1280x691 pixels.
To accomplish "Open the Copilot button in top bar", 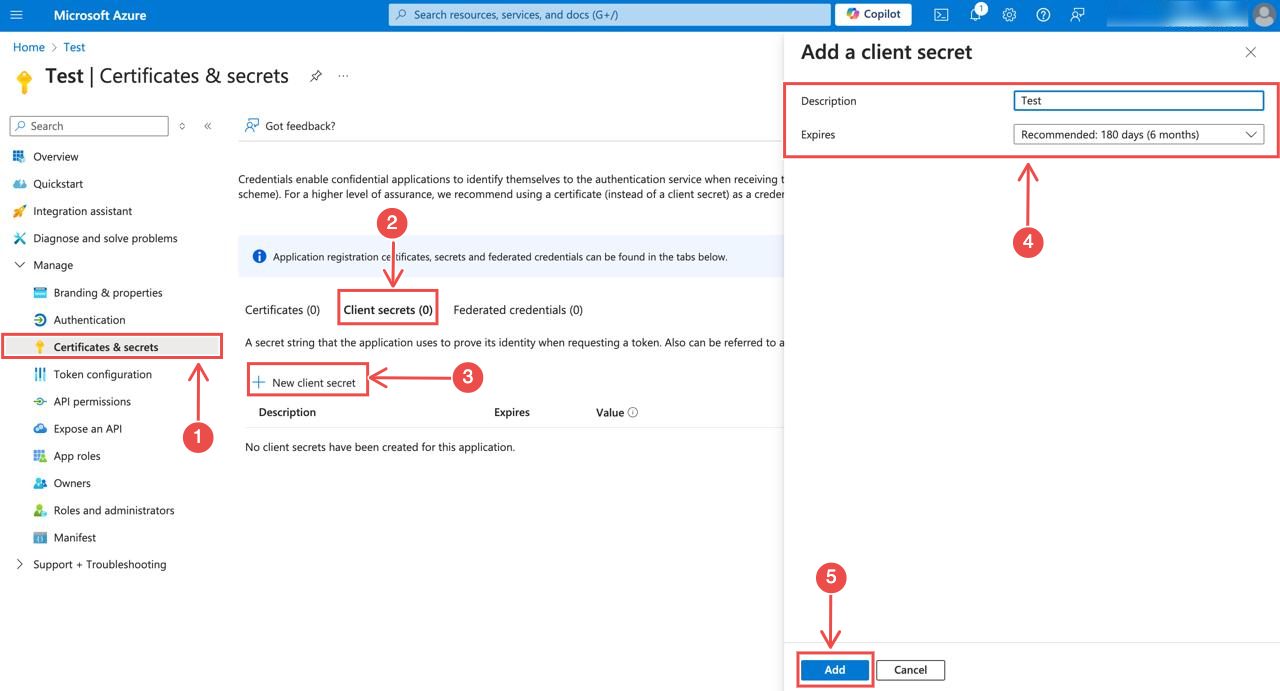I will coord(872,14).
